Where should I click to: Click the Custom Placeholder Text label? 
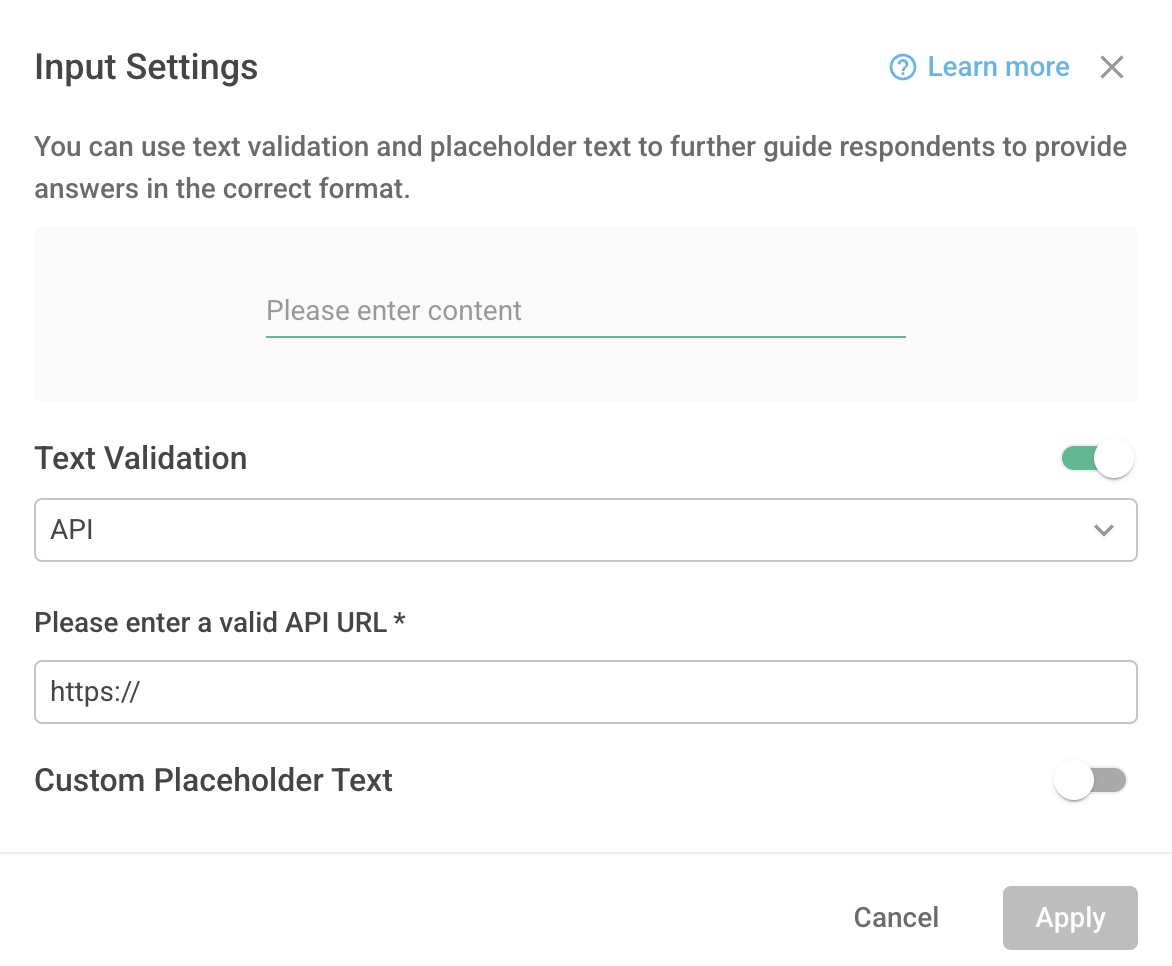(x=213, y=780)
